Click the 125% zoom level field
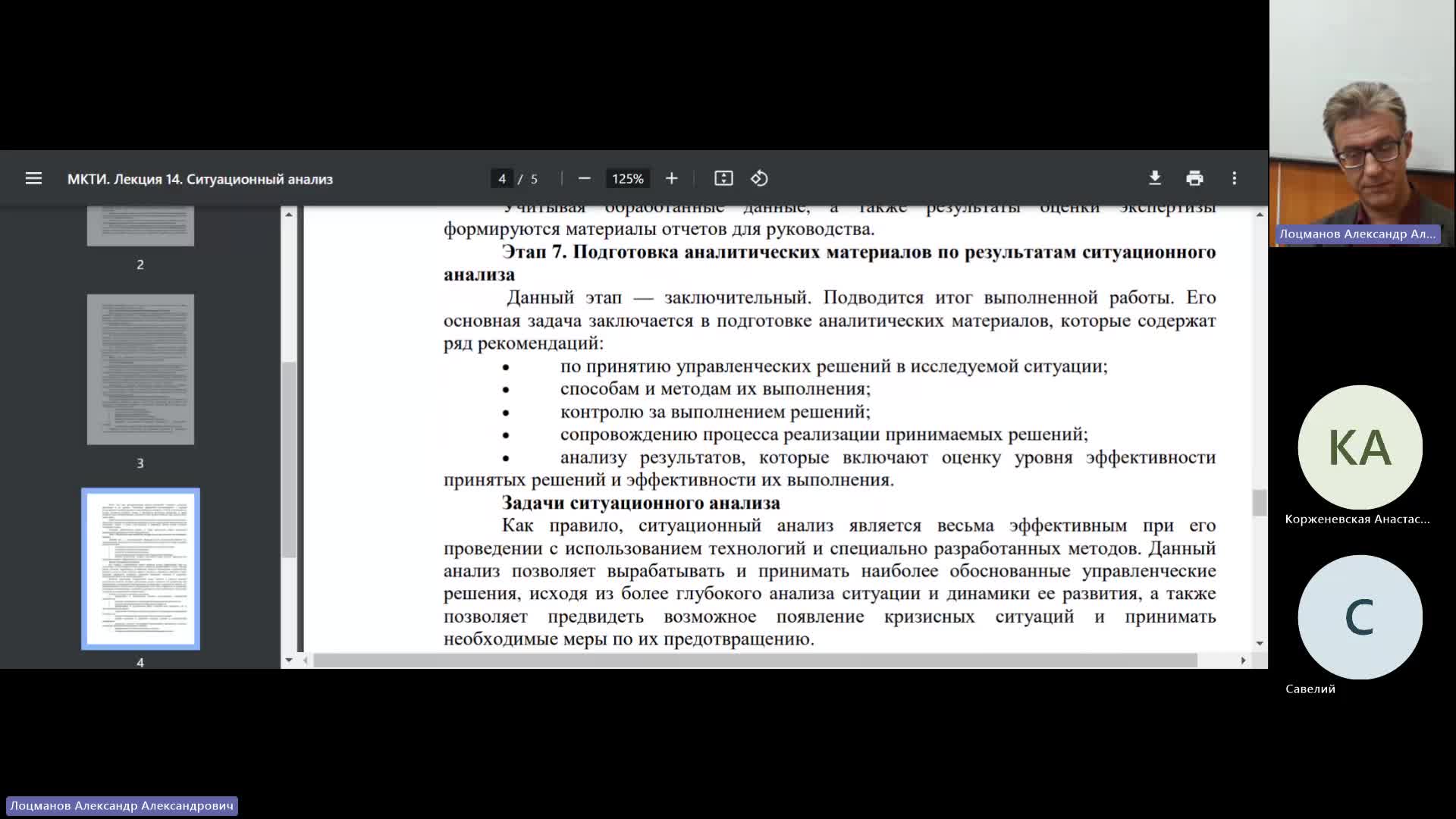This screenshot has width=1456, height=819. [628, 178]
